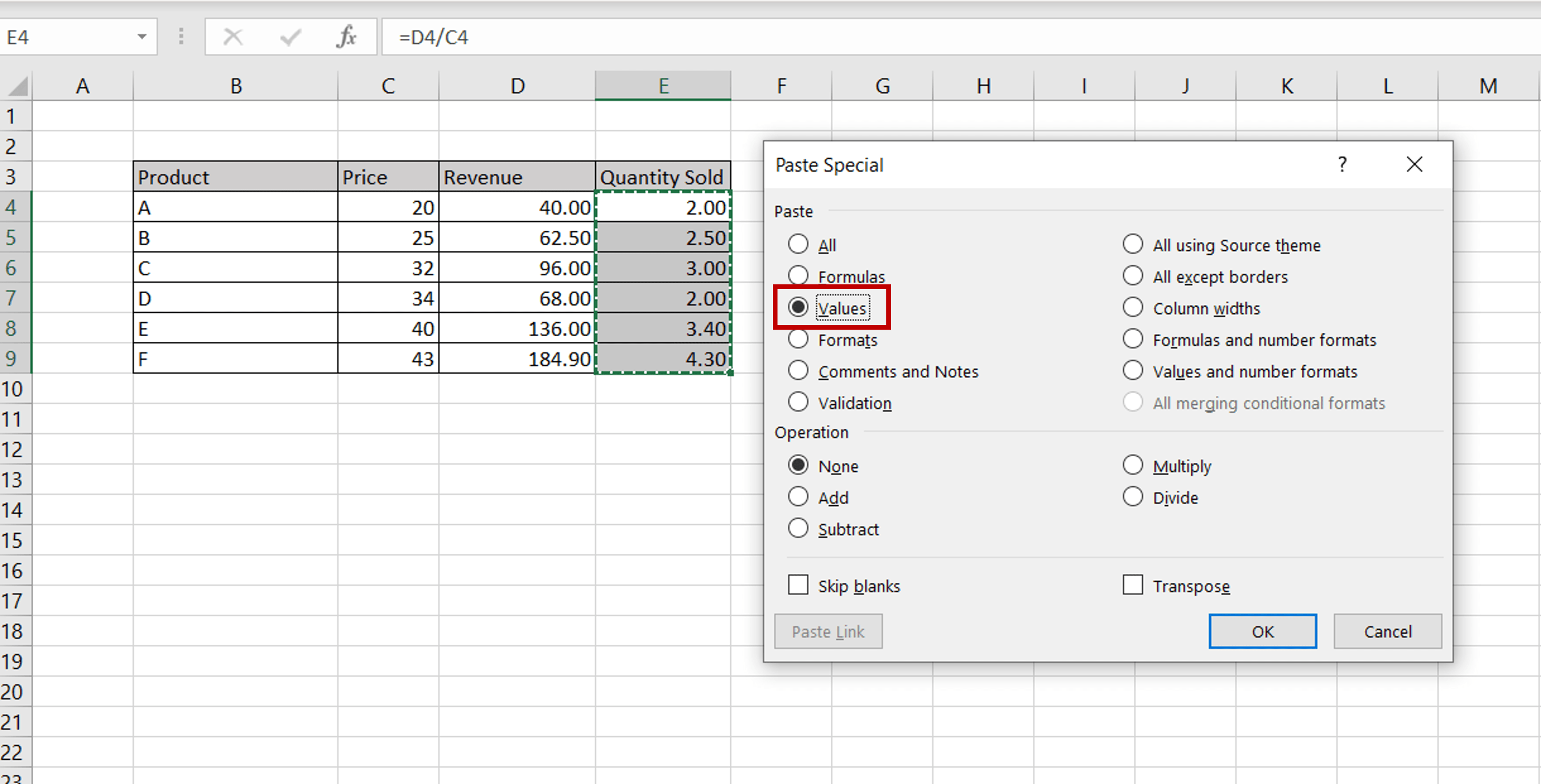Select the Formulas paste radio button
The height and width of the screenshot is (784, 1541).
[x=798, y=275]
